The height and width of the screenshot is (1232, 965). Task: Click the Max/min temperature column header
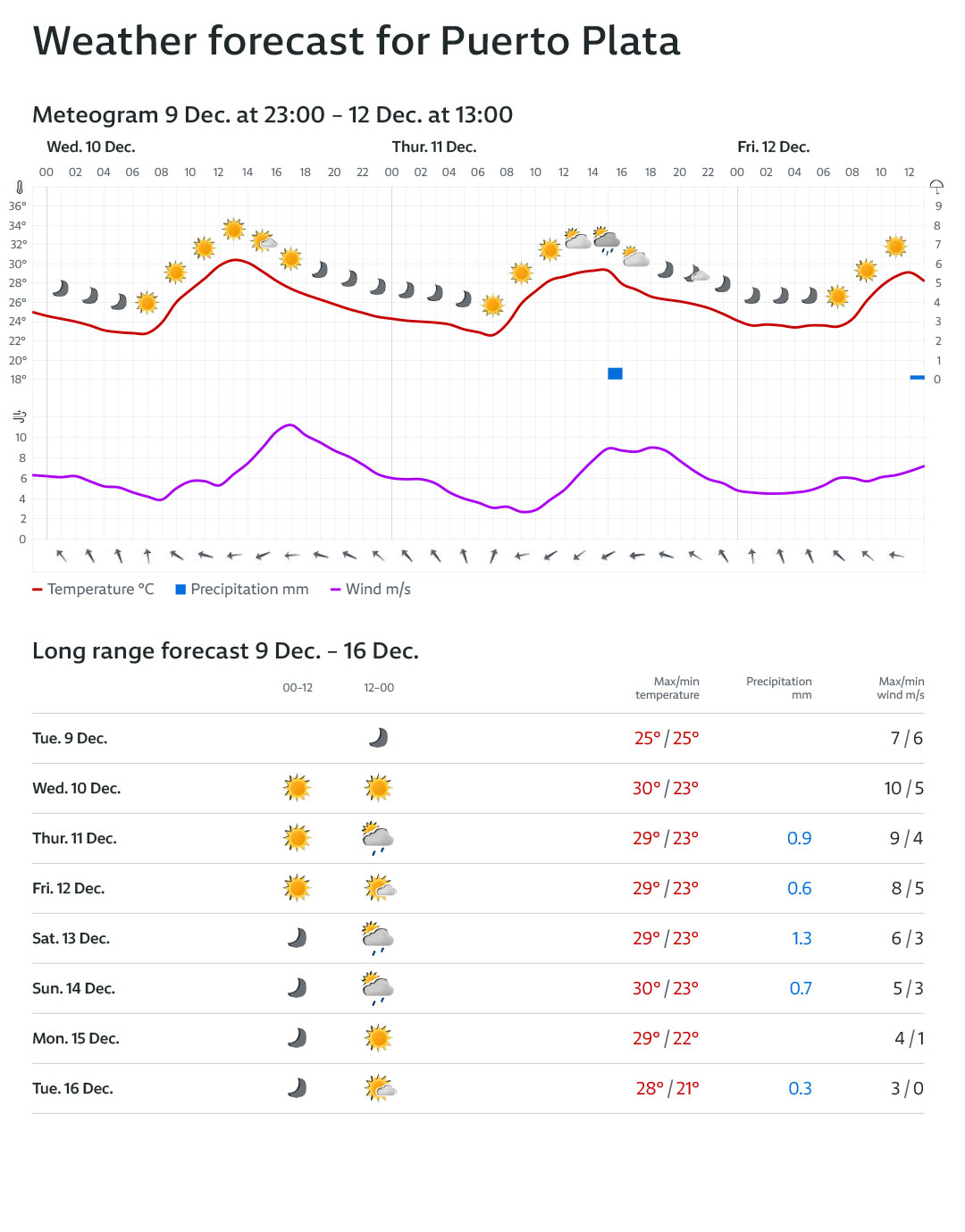point(667,688)
